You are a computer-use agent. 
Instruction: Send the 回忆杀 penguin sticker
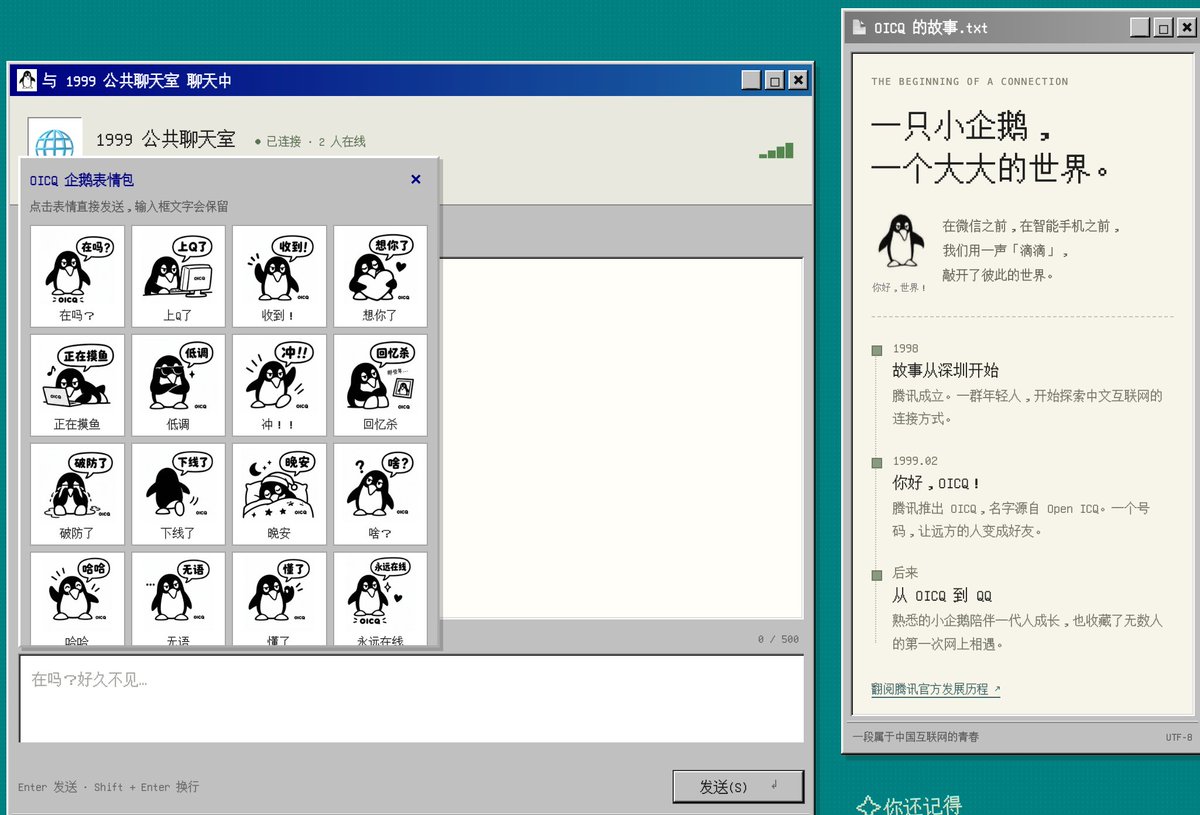coord(380,385)
